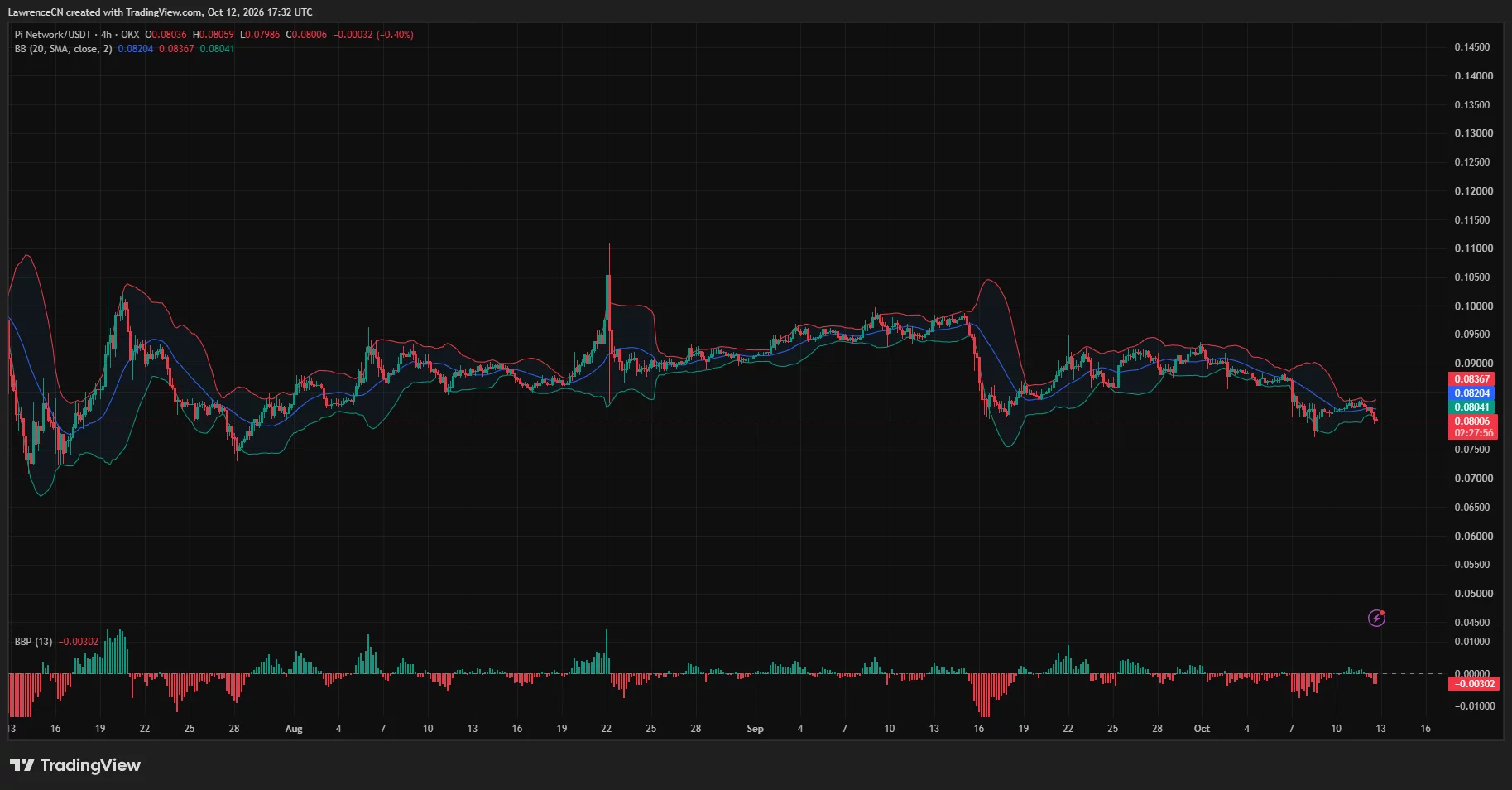Image resolution: width=1512 pixels, height=790 pixels.
Task: Select the Pi Network/USDT symbol title
Action: pyautogui.click(x=53, y=35)
